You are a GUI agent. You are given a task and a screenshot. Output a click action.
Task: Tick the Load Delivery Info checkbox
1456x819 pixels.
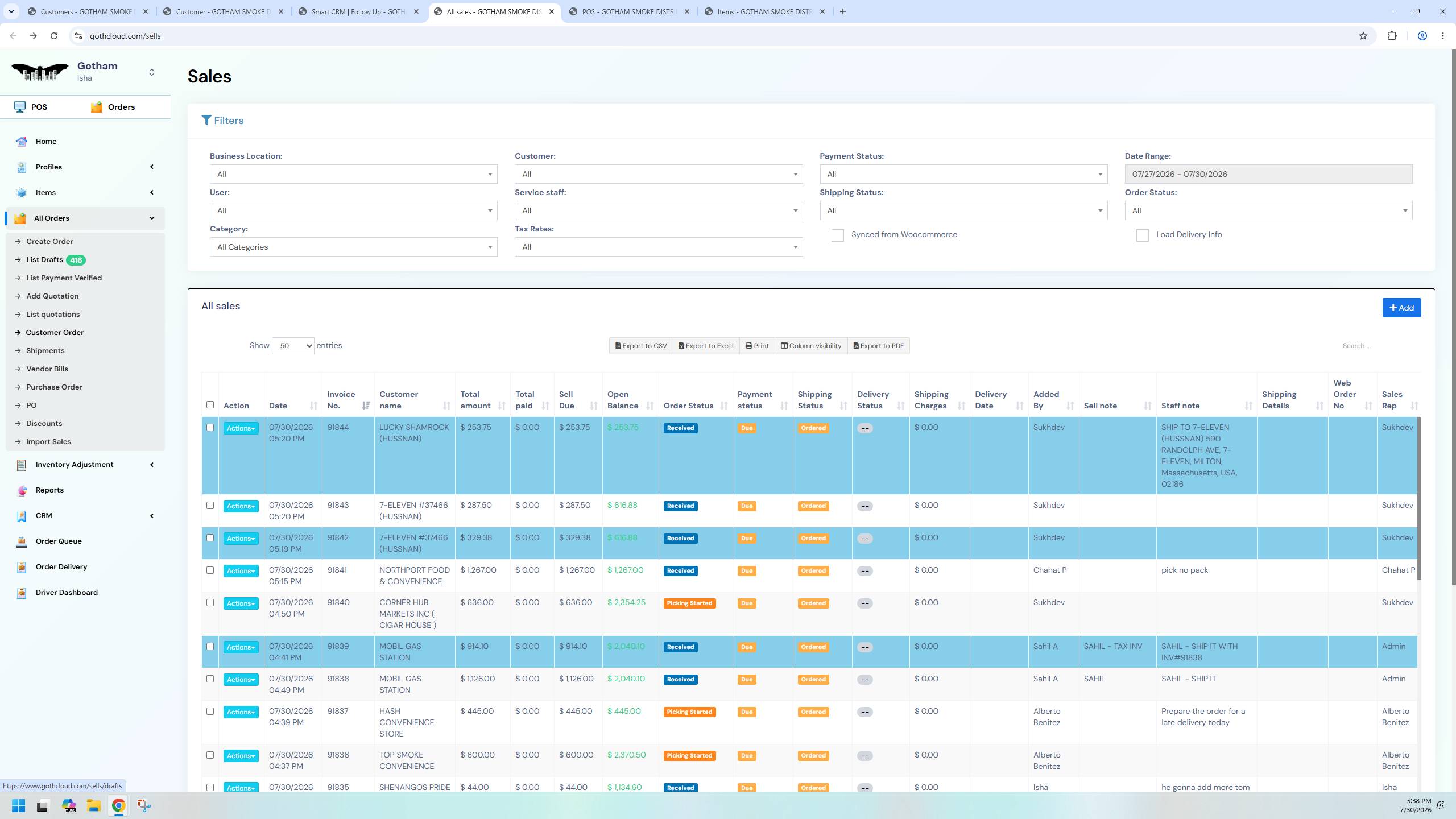point(1142,235)
